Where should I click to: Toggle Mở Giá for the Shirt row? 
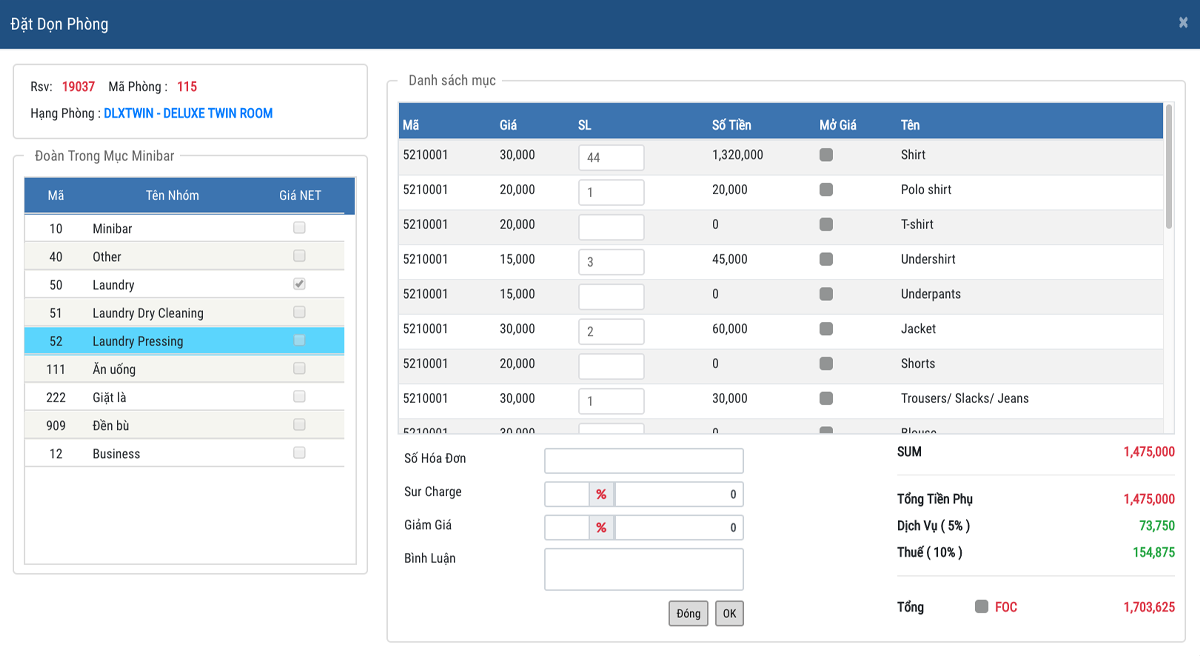coord(826,155)
